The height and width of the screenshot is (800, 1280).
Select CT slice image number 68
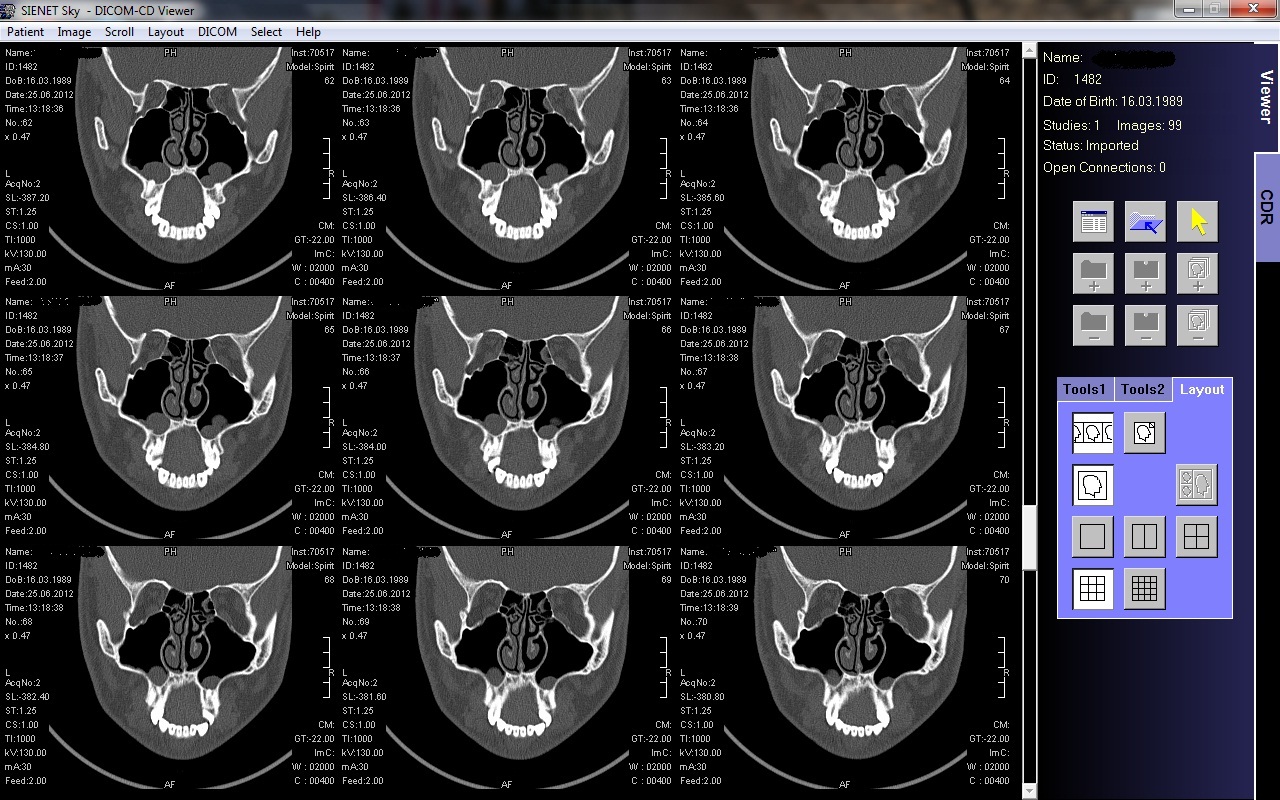(170, 667)
